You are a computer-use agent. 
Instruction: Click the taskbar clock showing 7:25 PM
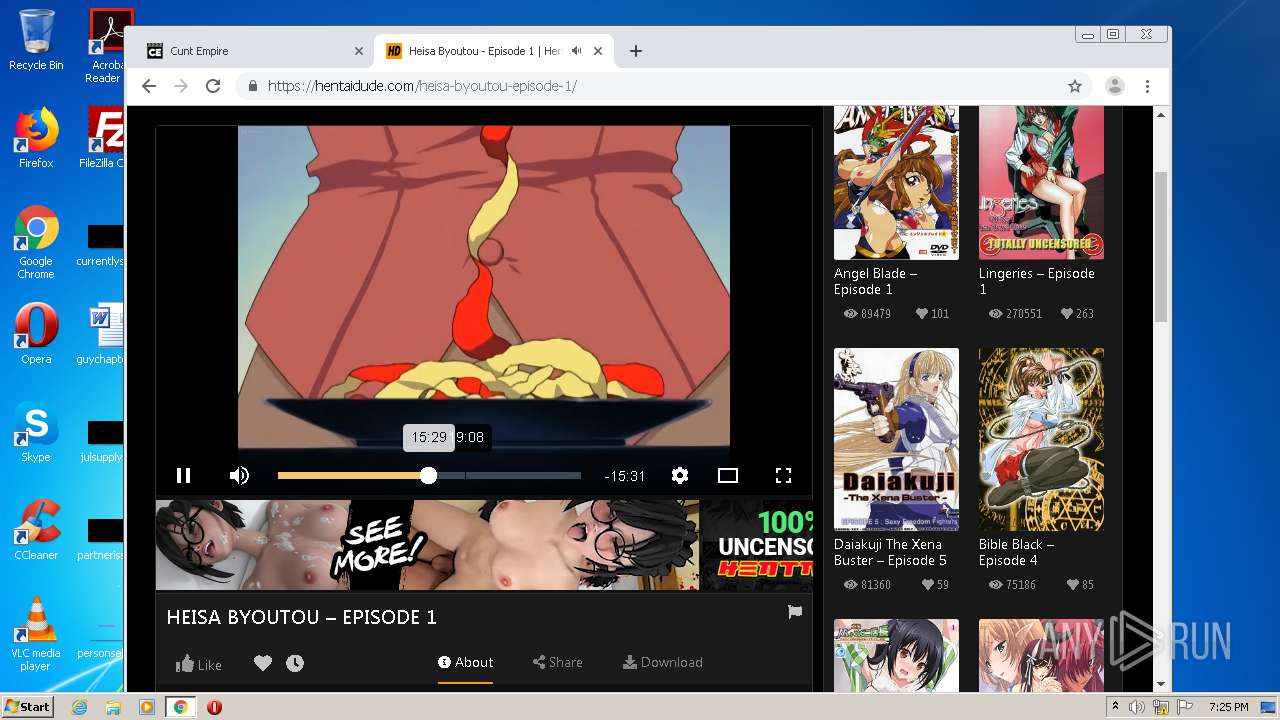tap(1228, 707)
